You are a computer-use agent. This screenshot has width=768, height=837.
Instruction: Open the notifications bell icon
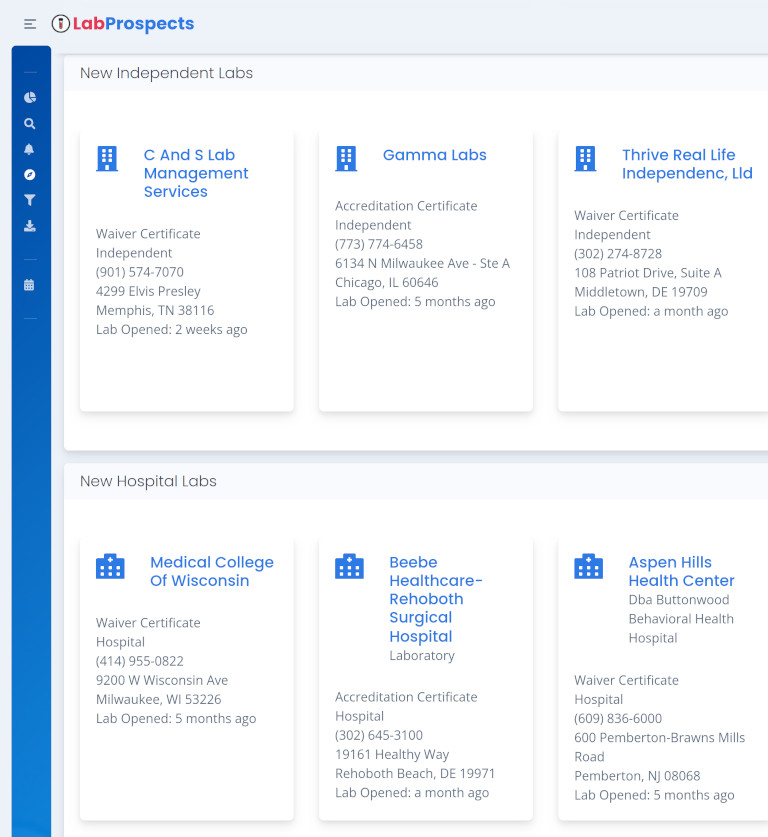pyautogui.click(x=30, y=150)
